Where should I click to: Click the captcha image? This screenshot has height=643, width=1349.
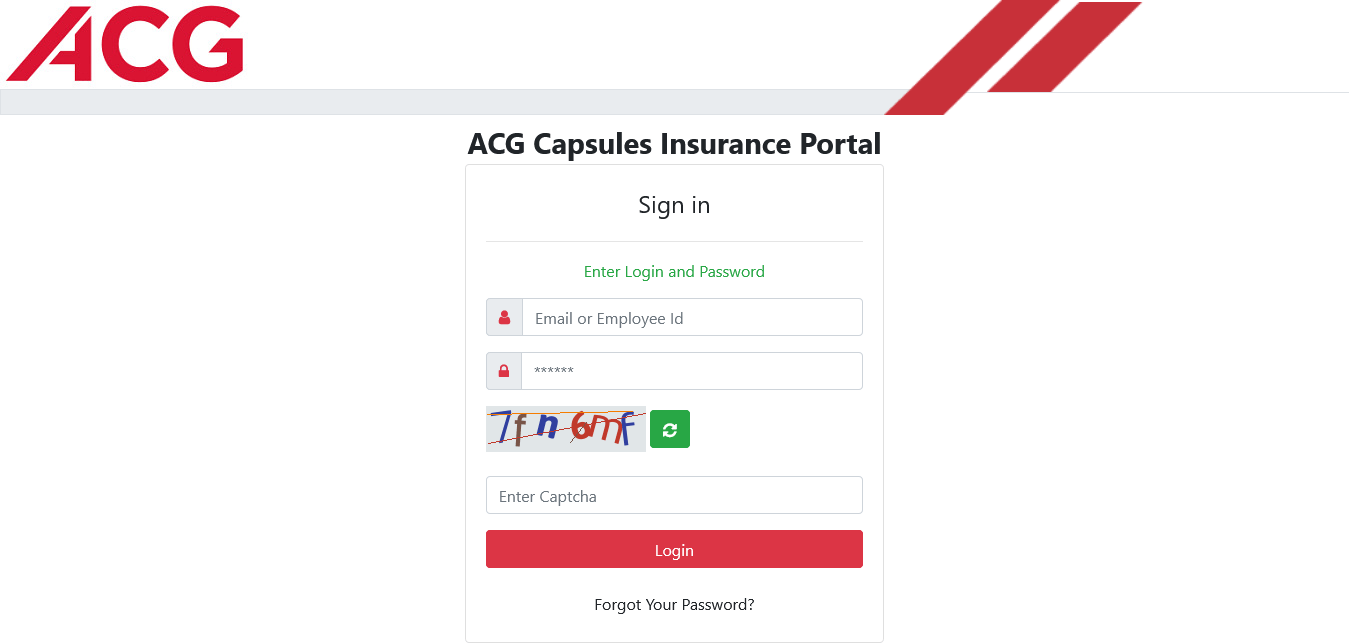pyautogui.click(x=566, y=429)
